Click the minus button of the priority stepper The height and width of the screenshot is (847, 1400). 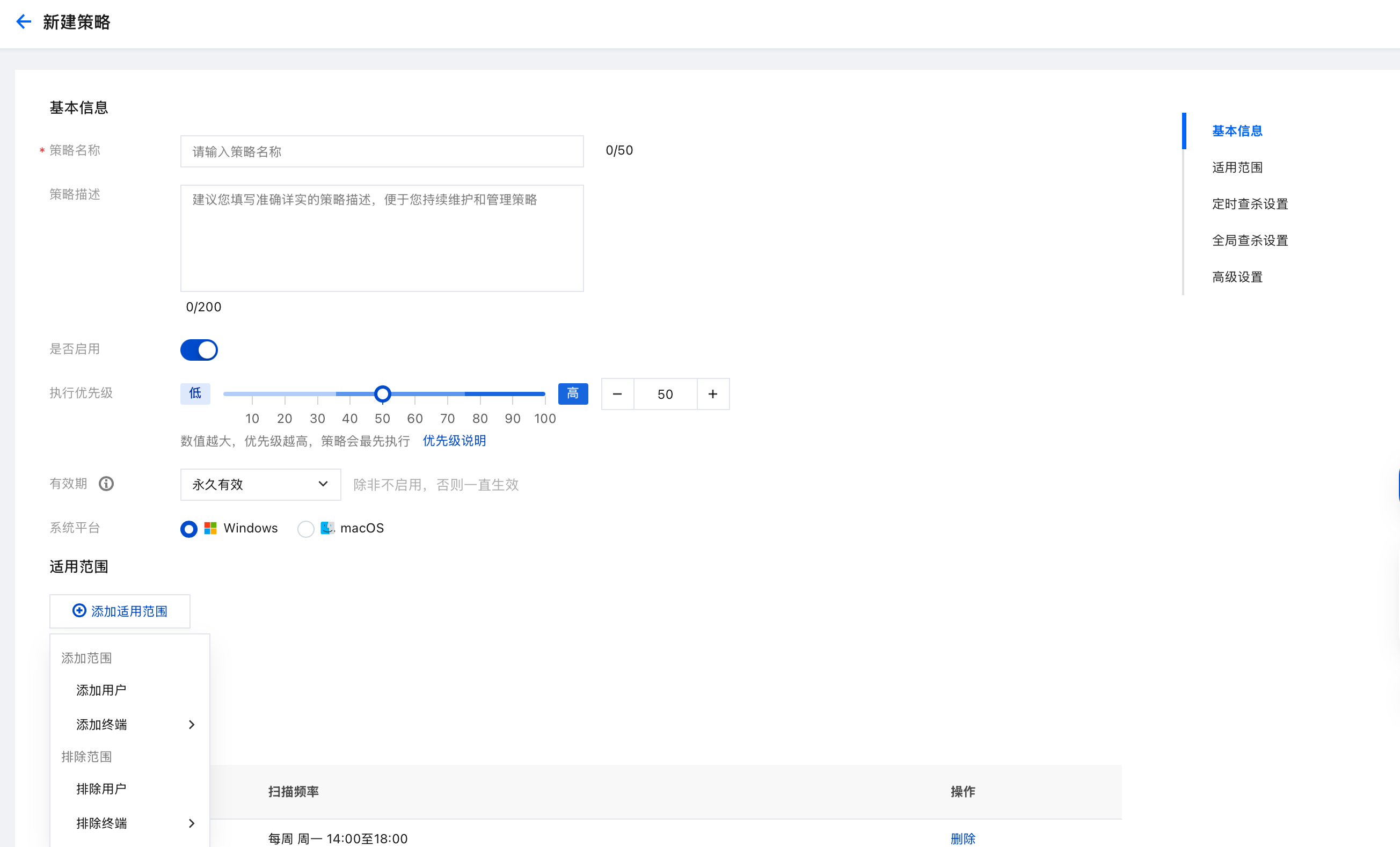(617, 394)
